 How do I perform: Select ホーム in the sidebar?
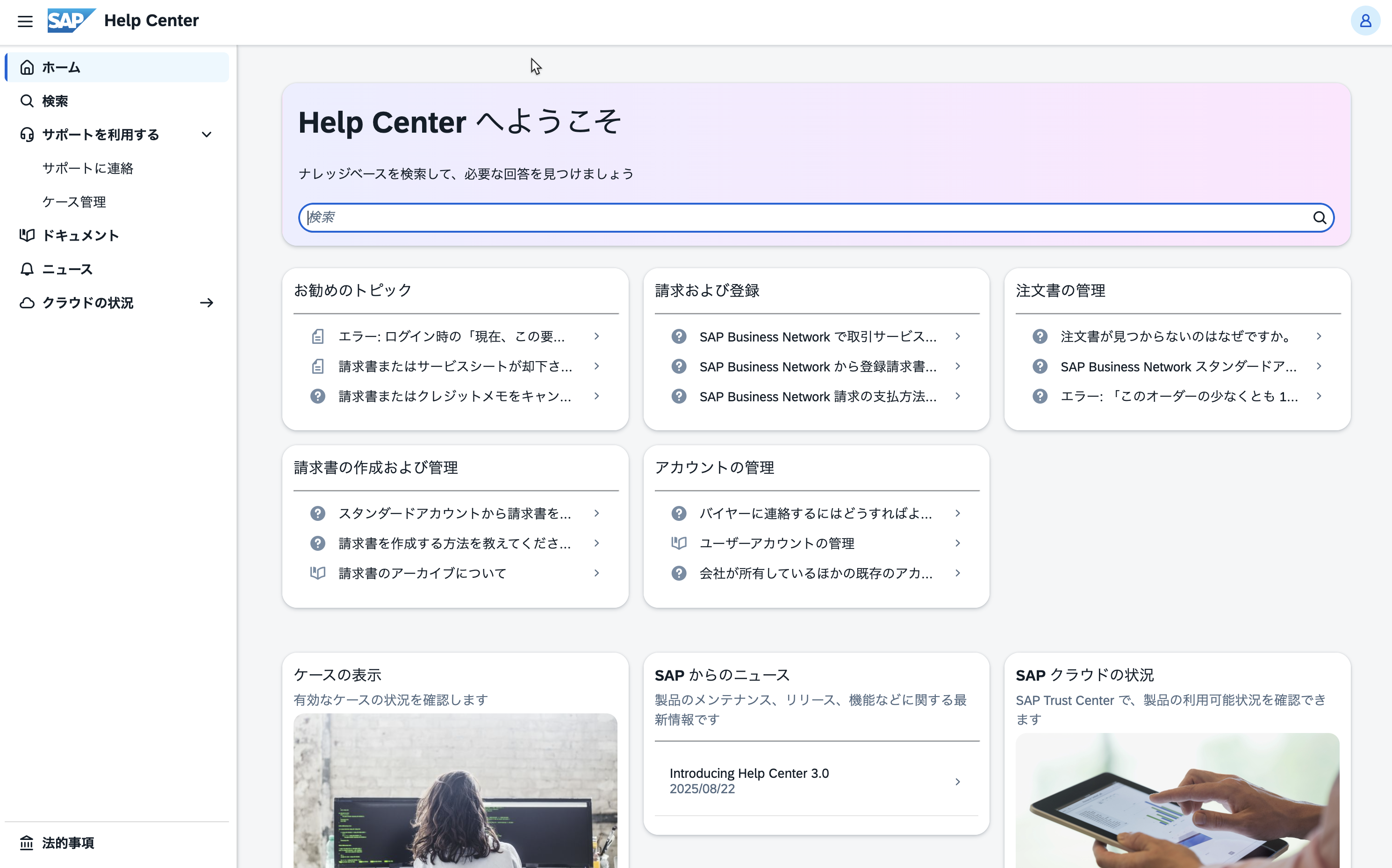(61, 68)
